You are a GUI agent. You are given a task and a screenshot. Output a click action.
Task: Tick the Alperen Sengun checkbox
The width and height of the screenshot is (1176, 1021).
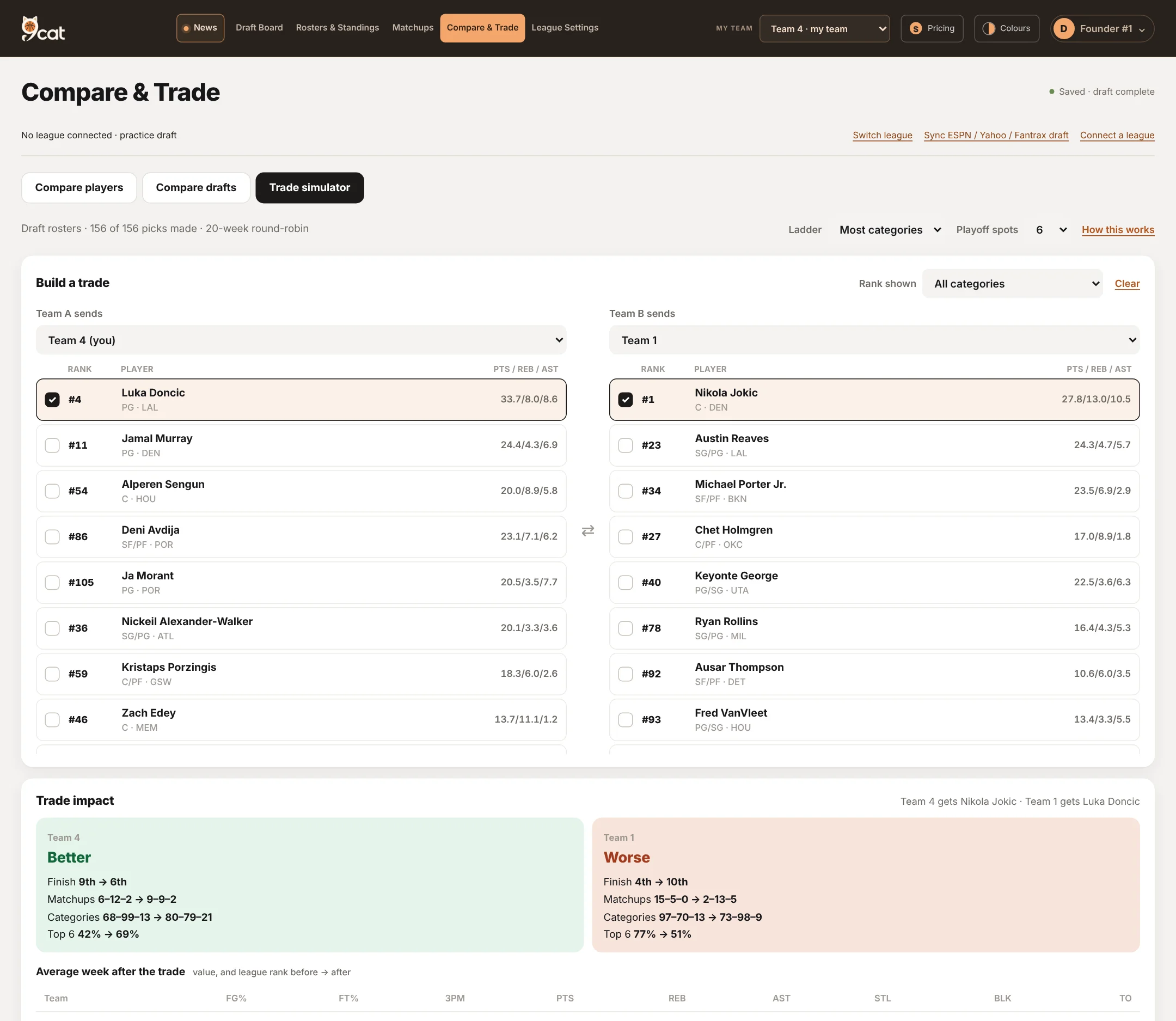[52, 491]
